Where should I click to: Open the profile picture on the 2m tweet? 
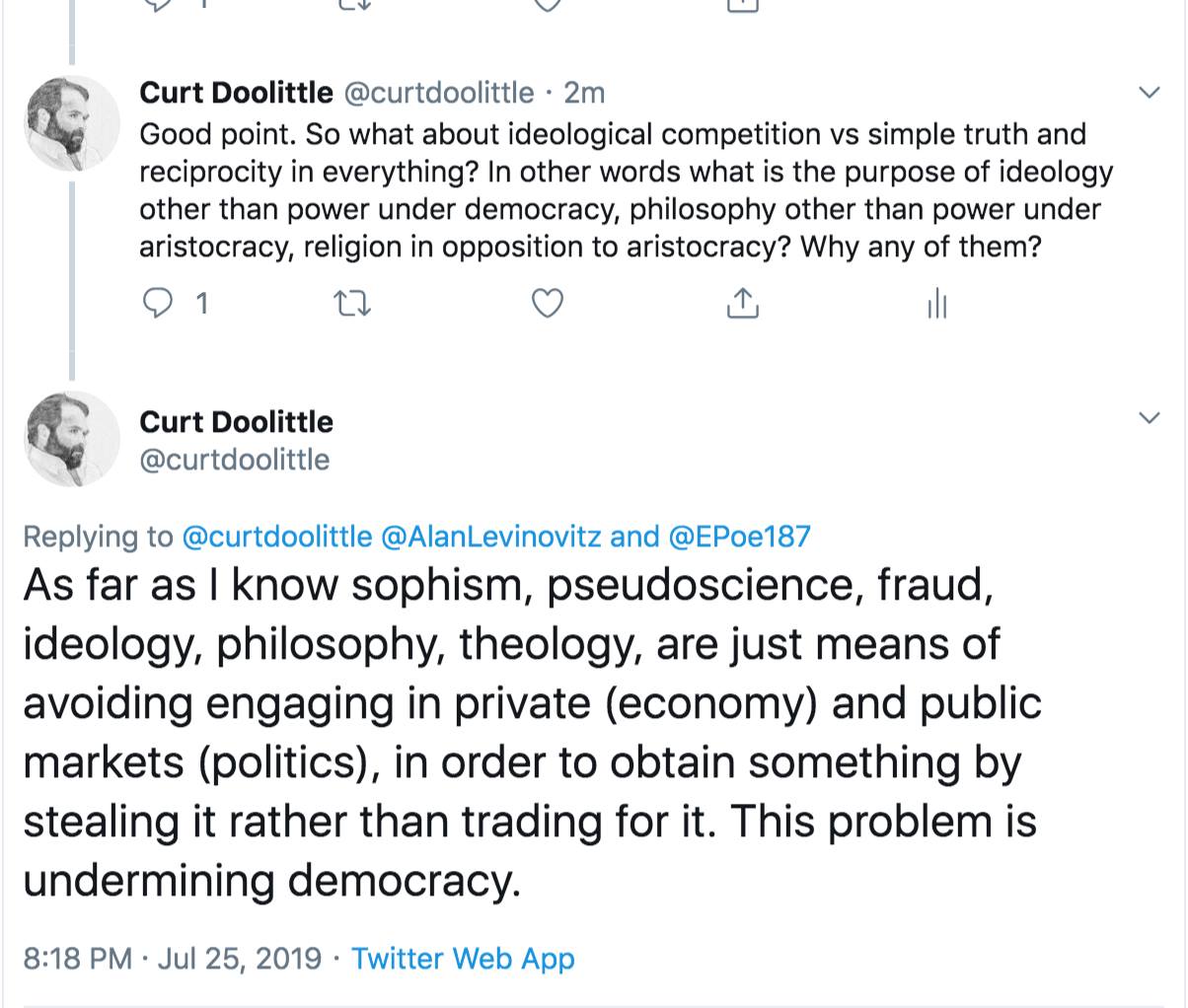pyautogui.click(x=72, y=120)
